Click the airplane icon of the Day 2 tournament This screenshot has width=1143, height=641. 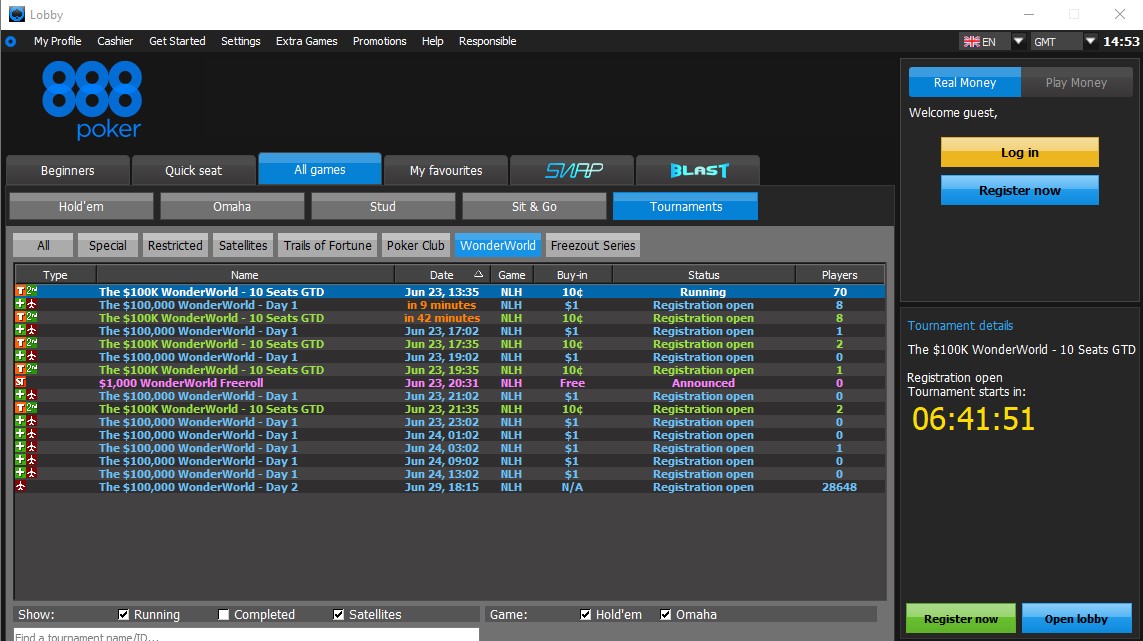[x=20, y=487]
